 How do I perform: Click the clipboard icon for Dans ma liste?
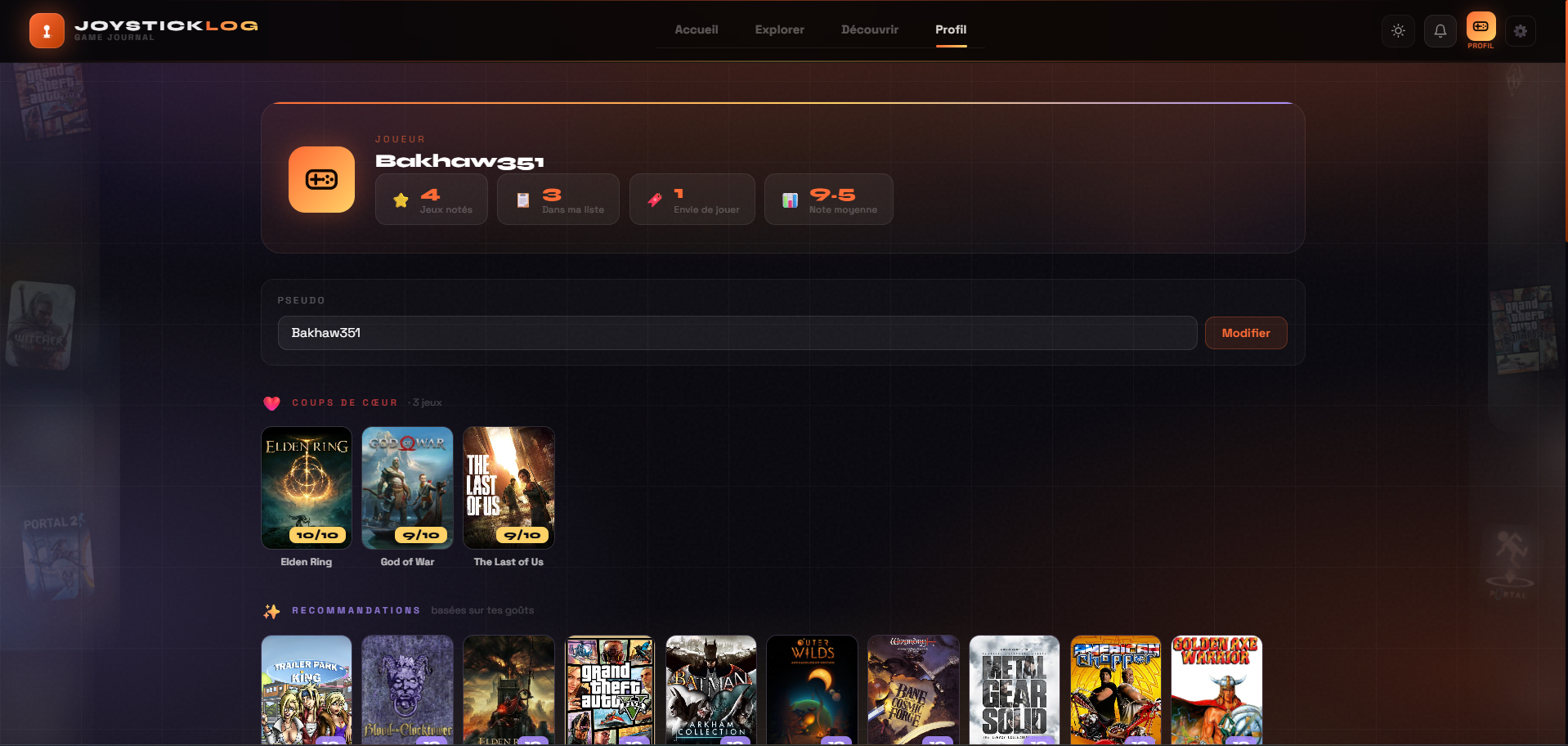point(523,200)
